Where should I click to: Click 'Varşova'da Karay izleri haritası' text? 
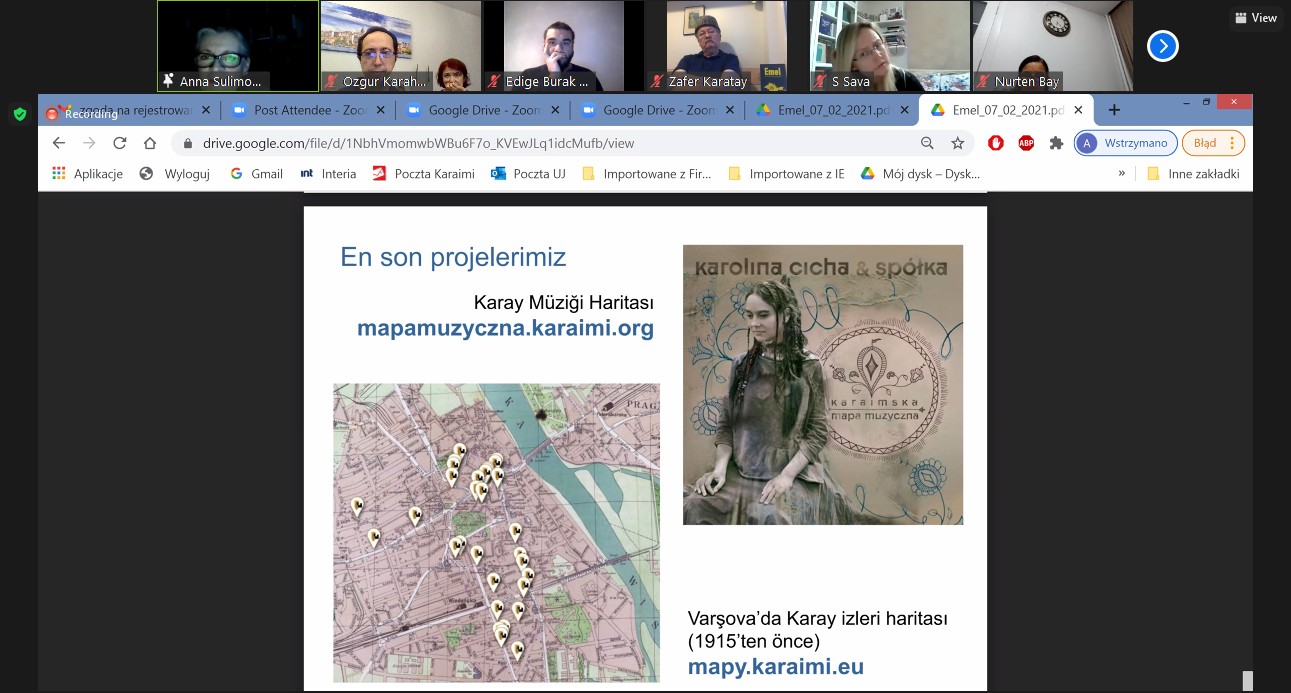tap(818, 618)
